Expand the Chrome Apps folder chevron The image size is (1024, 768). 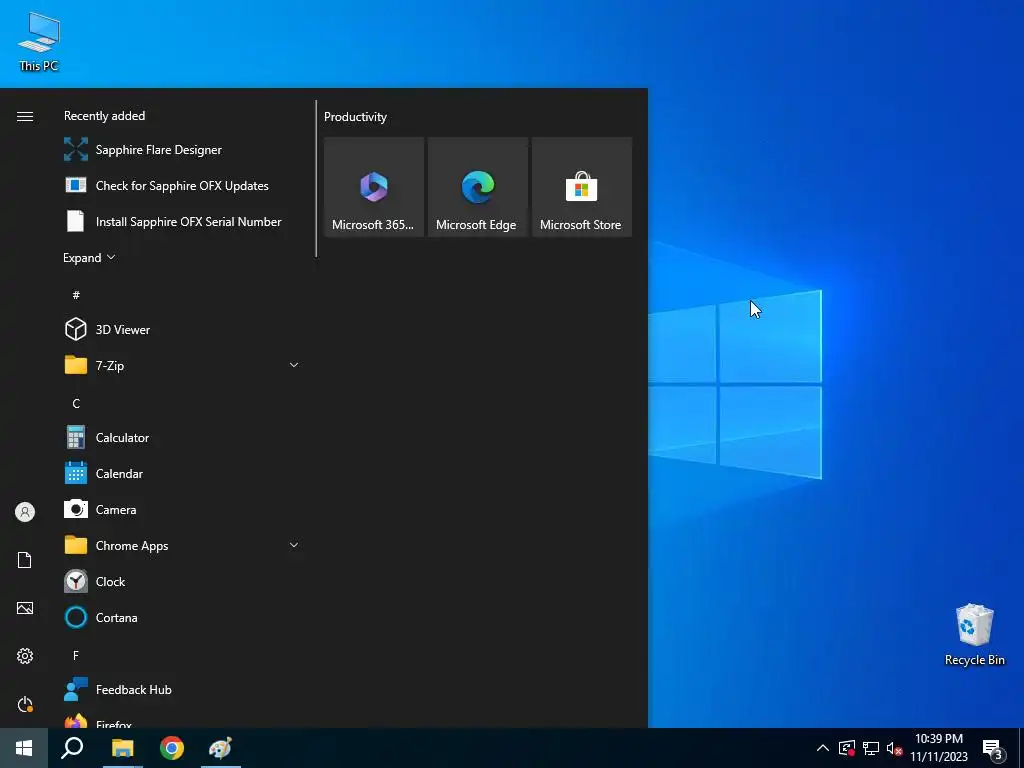pyautogui.click(x=294, y=545)
